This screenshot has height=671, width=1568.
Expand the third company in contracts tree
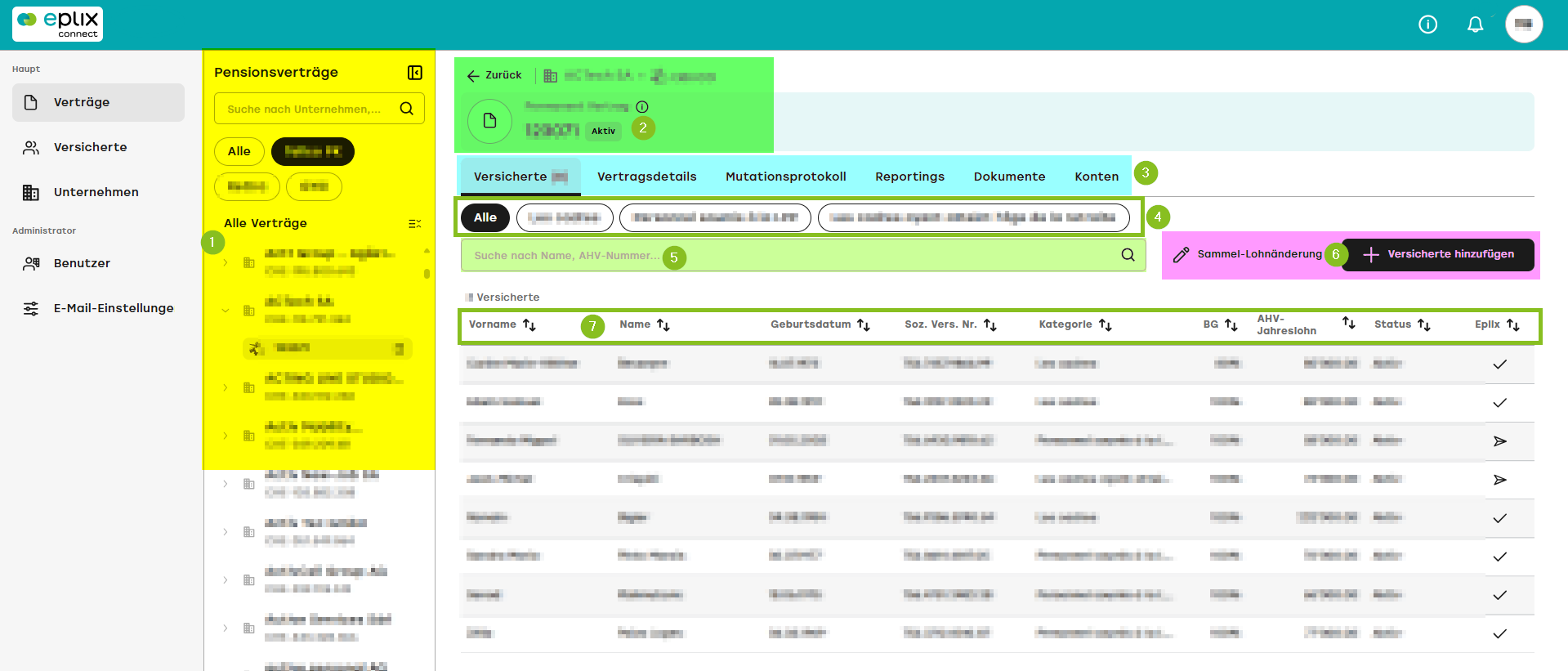226,387
